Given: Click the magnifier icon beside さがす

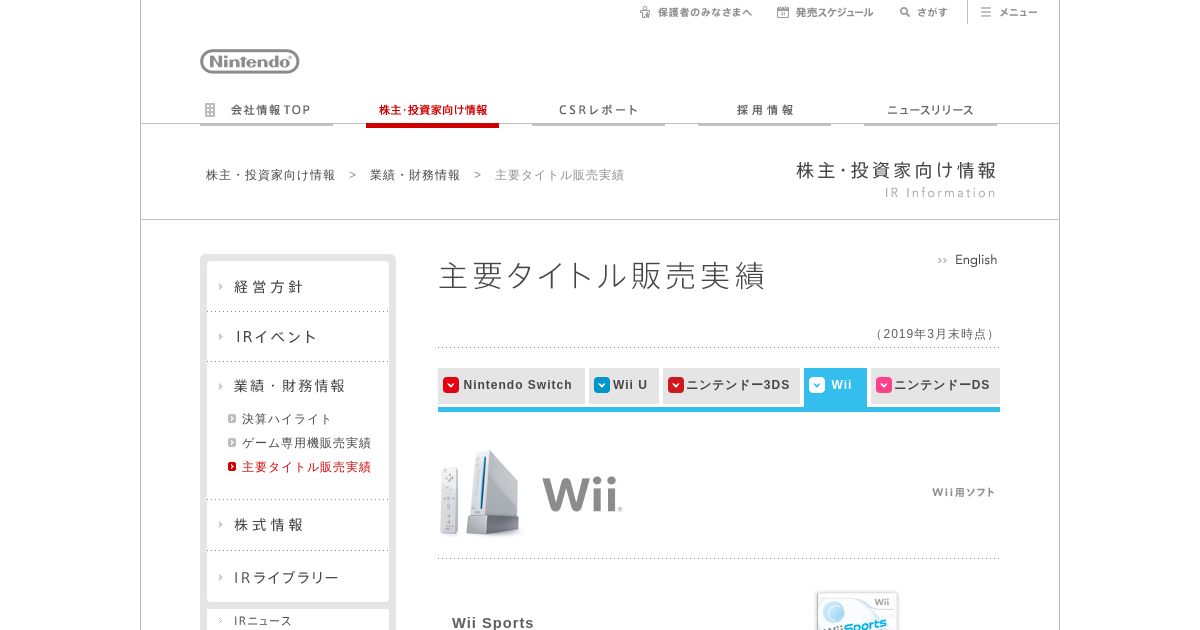Looking at the screenshot, I should tap(905, 12).
